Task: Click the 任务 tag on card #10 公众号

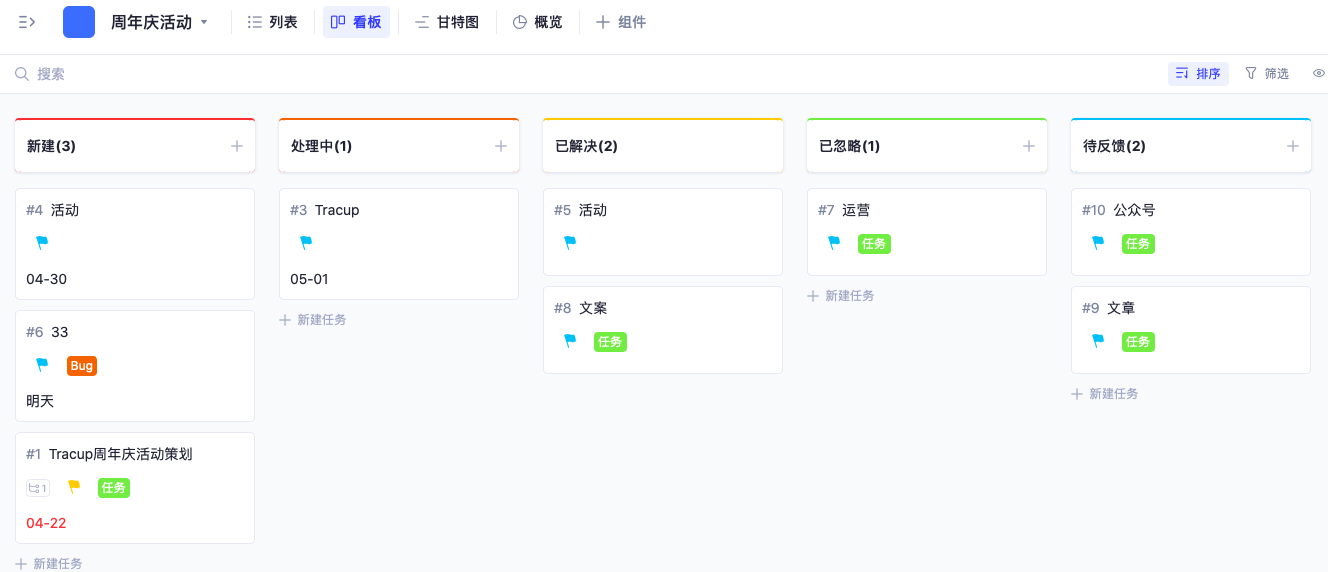Action: point(1138,244)
